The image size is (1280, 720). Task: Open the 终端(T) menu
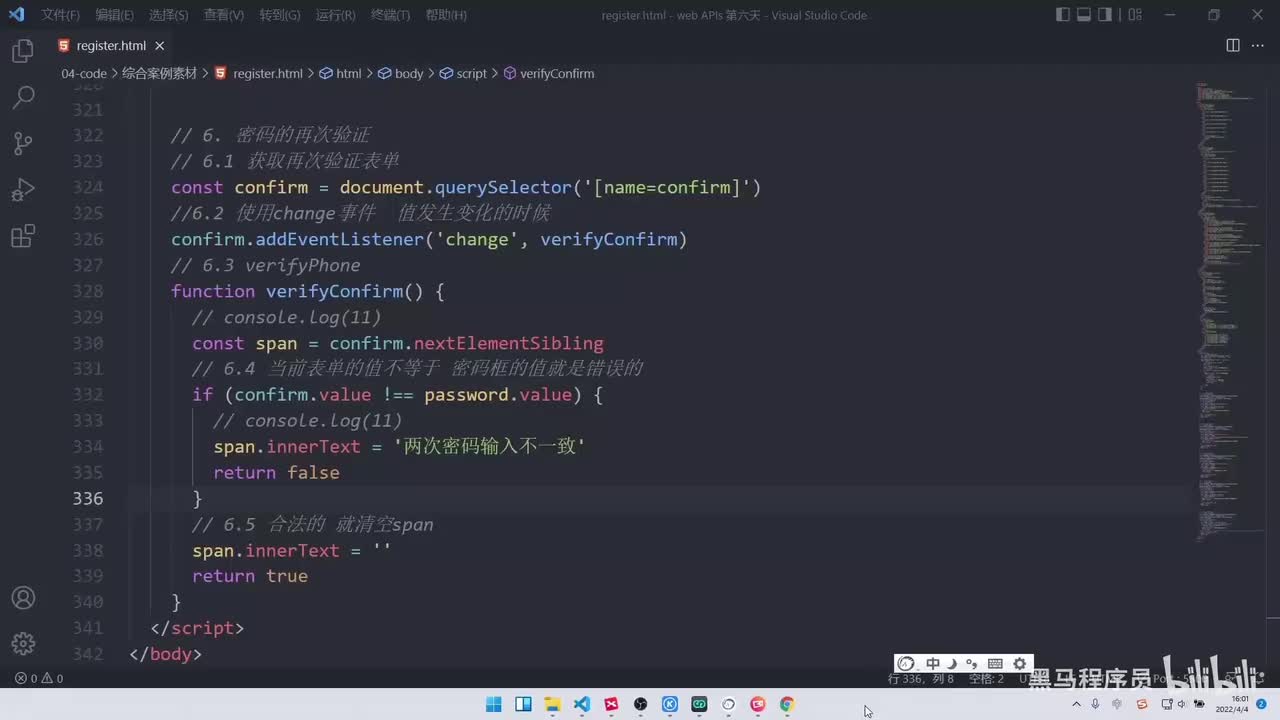pos(390,15)
